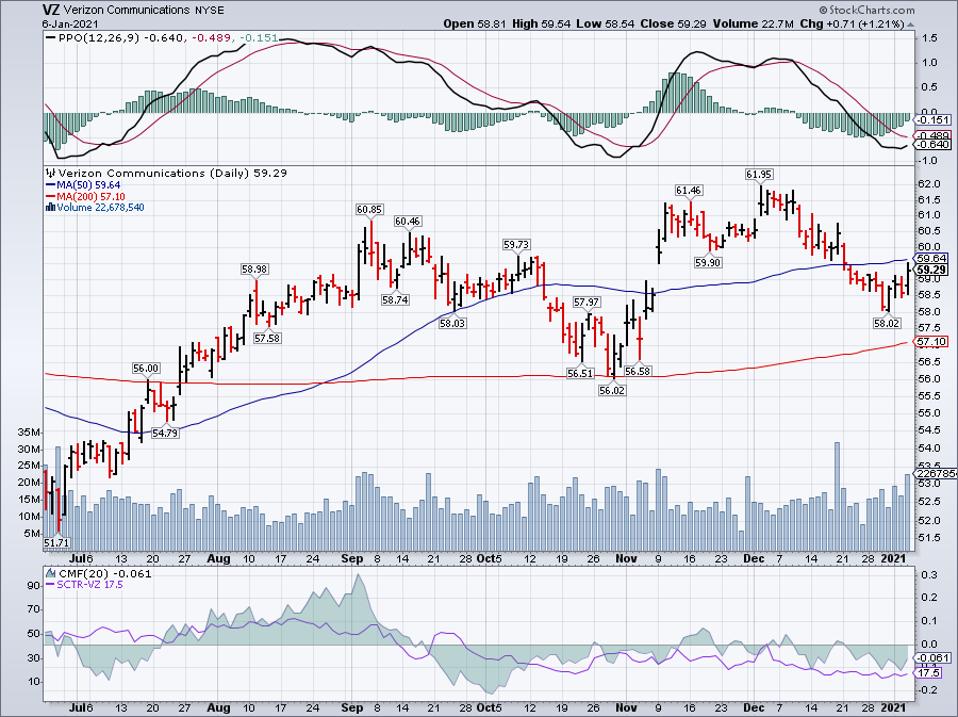
Task: Click the VZ ticker symbol in header
Action: coord(50,10)
